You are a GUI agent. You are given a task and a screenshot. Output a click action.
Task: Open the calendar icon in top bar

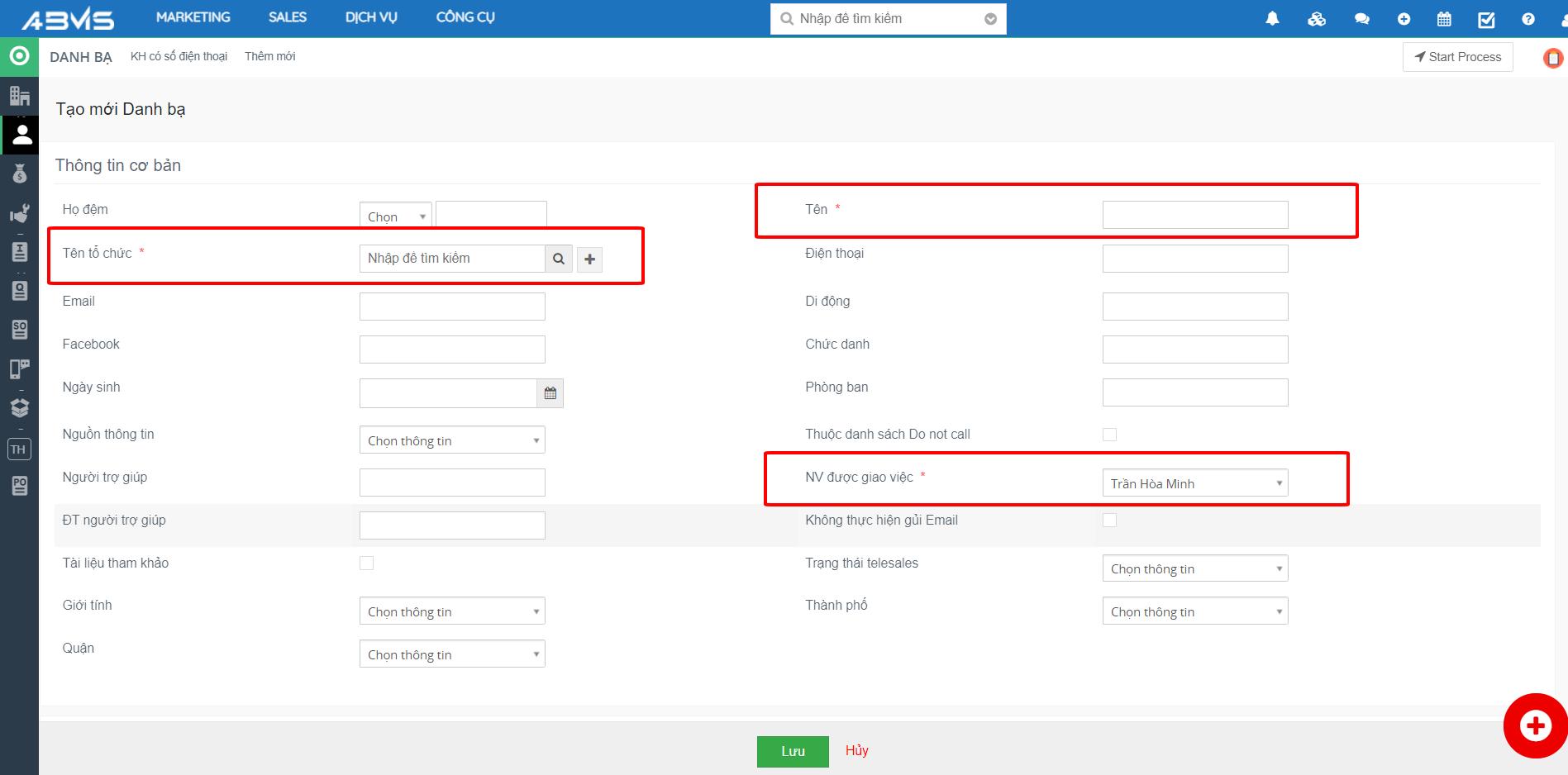coord(1444,18)
